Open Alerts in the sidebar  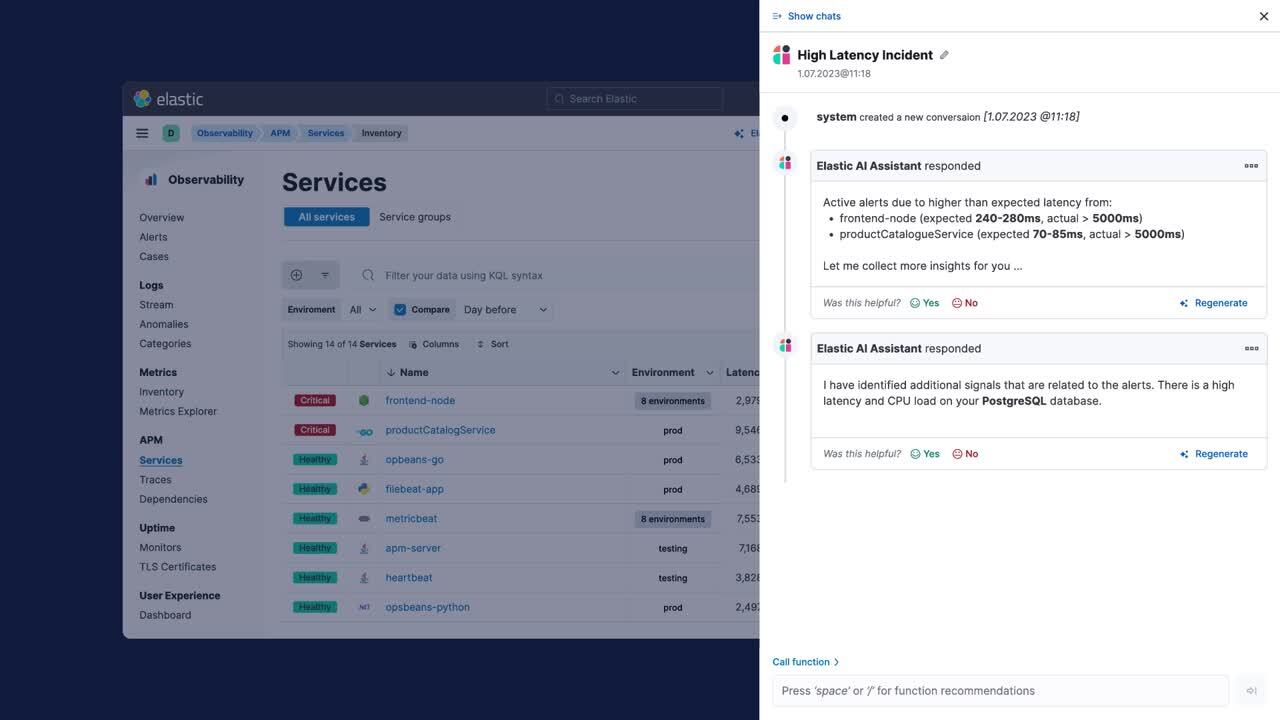(153, 237)
